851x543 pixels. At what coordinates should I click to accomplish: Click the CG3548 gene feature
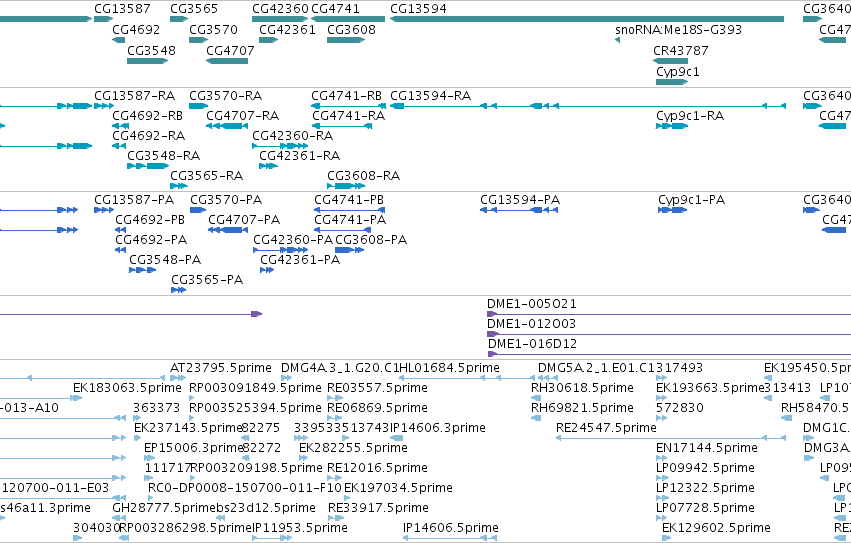pos(148,61)
